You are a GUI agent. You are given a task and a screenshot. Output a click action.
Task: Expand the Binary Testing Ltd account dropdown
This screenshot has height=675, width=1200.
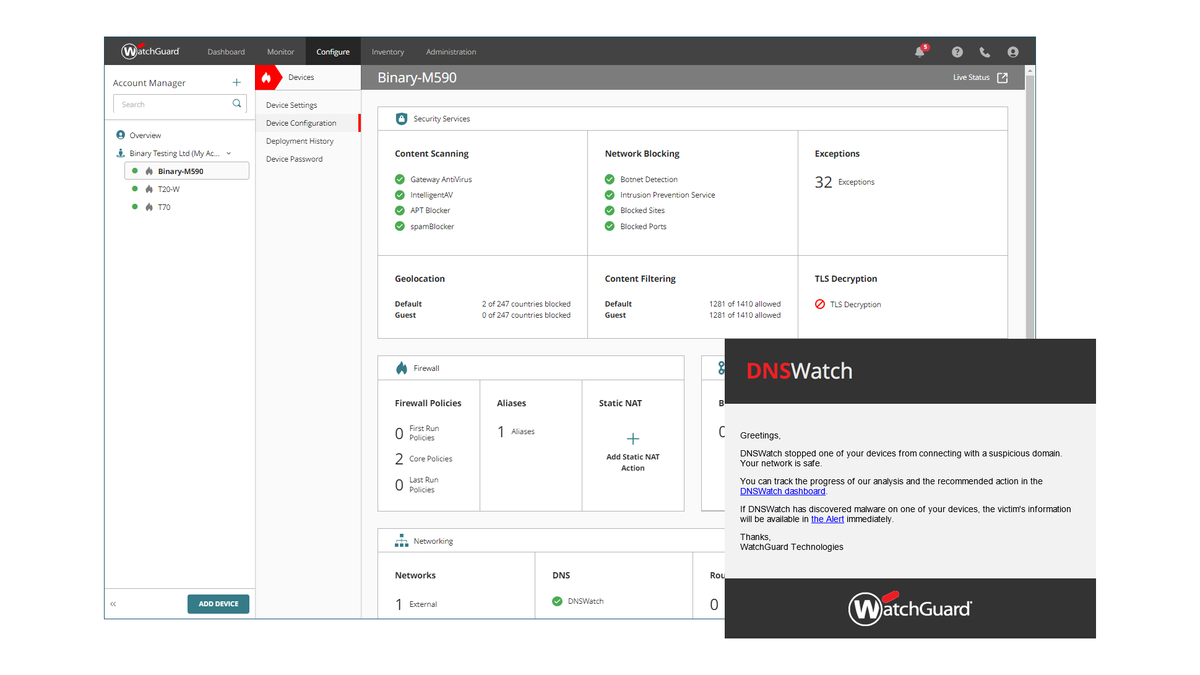click(x=229, y=153)
